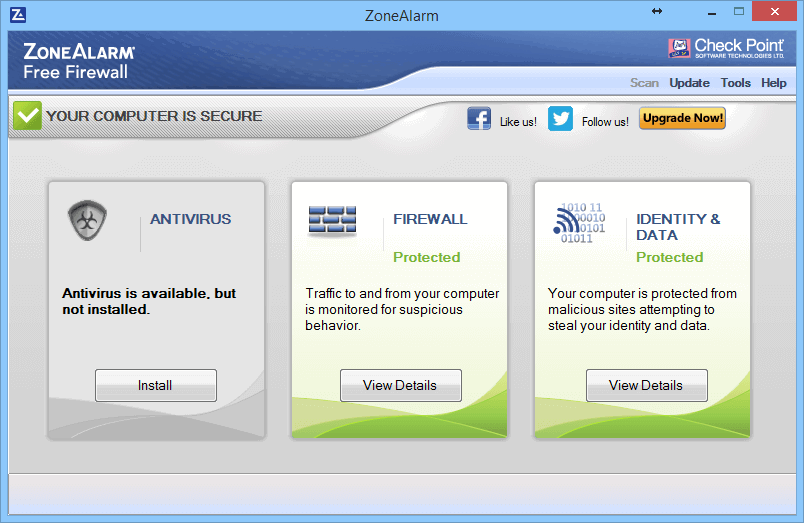Viewport: 804px width, 523px height.
Task: Click the ZoneAlarm Free Firewall logo text
Action: 79,62
